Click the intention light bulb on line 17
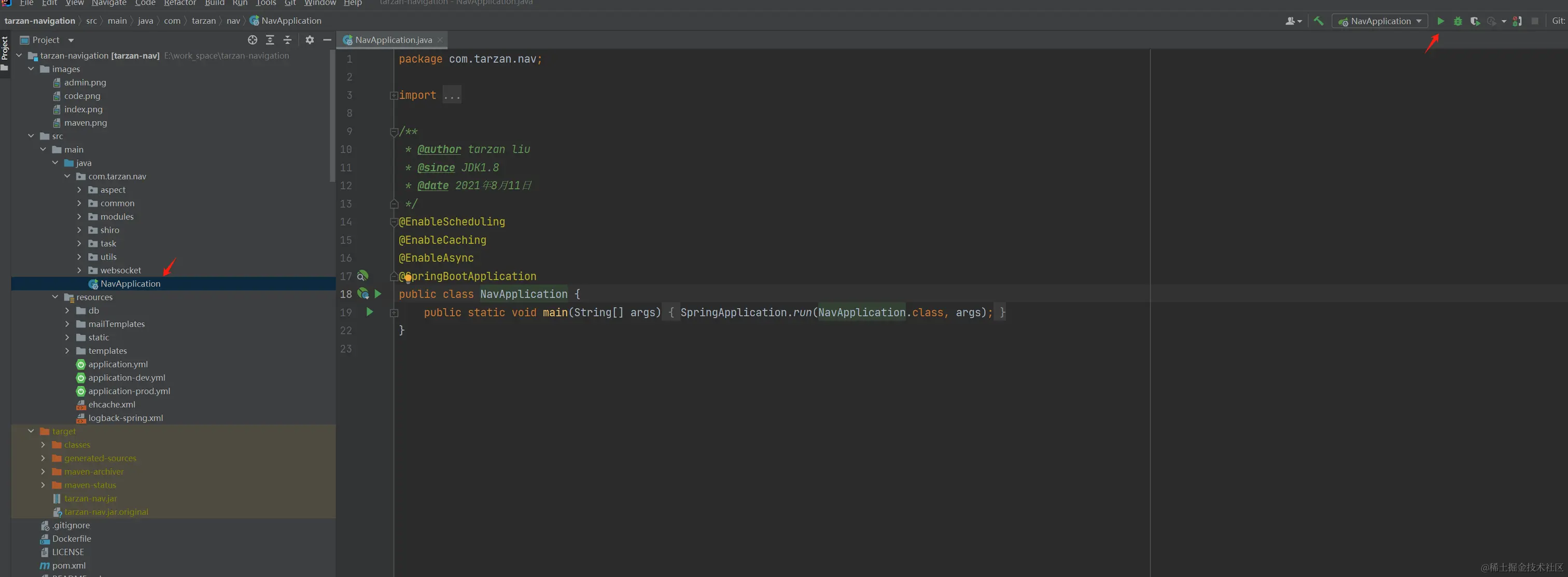The height and width of the screenshot is (577, 1568). coord(408,279)
